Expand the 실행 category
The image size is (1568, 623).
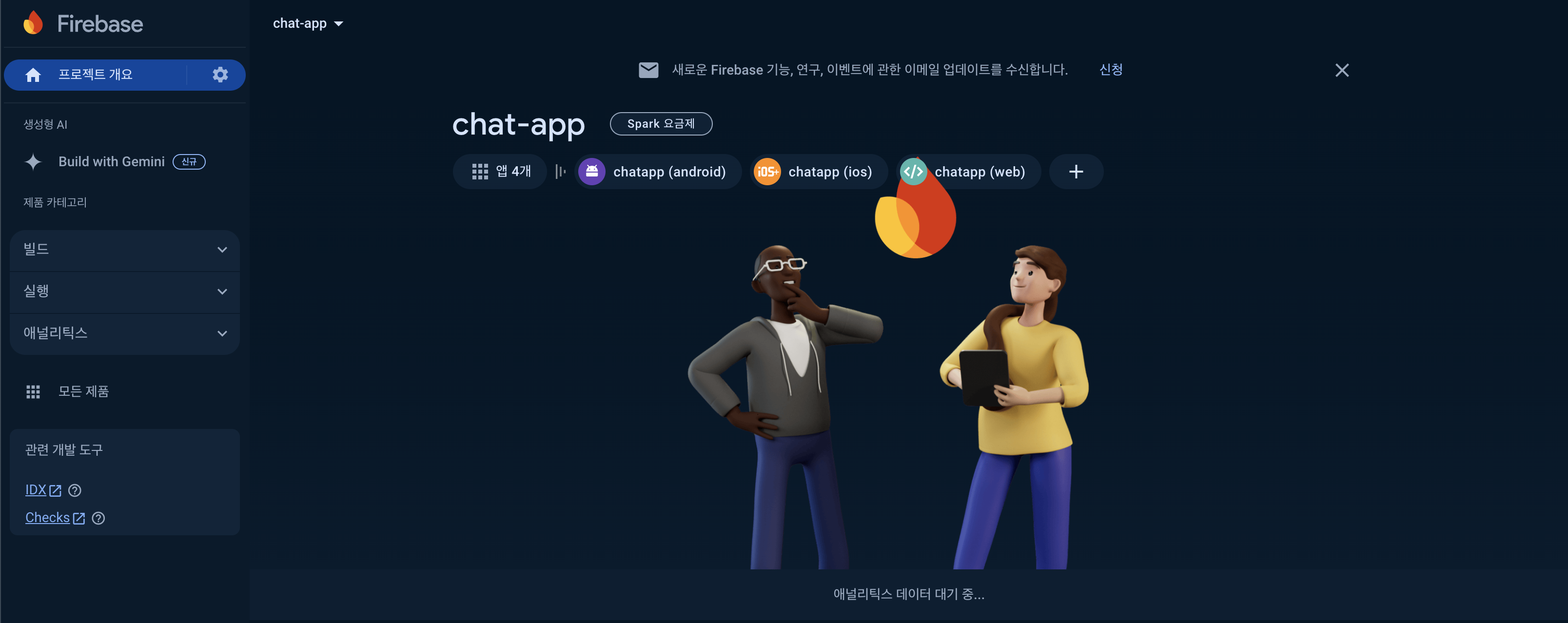click(x=124, y=292)
